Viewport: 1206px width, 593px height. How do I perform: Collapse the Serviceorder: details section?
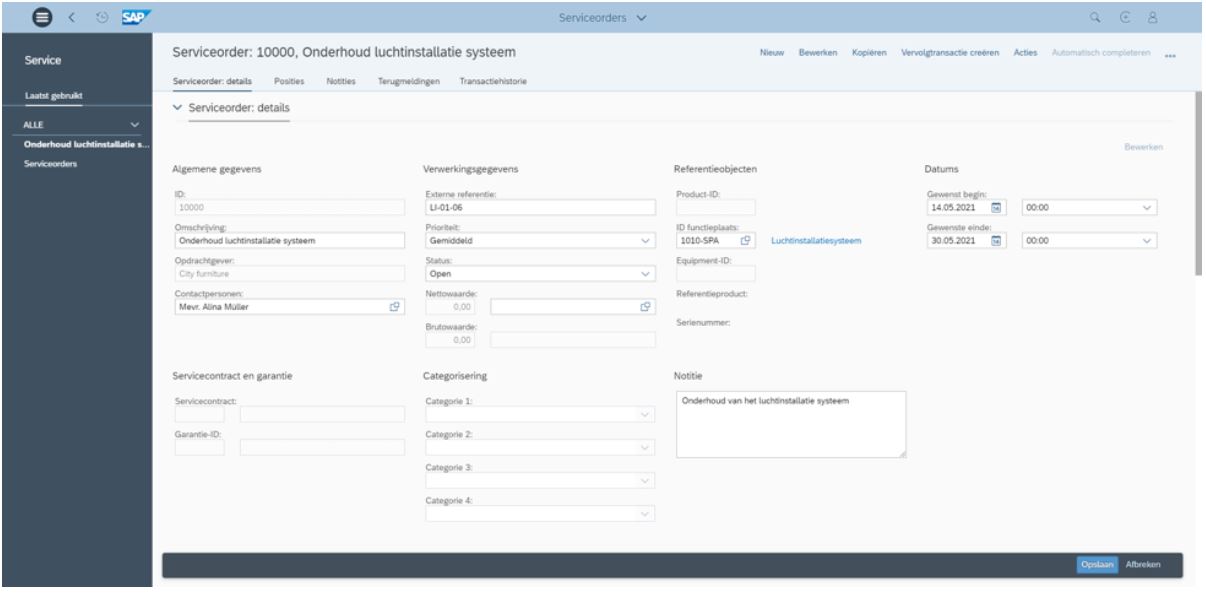(178, 106)
